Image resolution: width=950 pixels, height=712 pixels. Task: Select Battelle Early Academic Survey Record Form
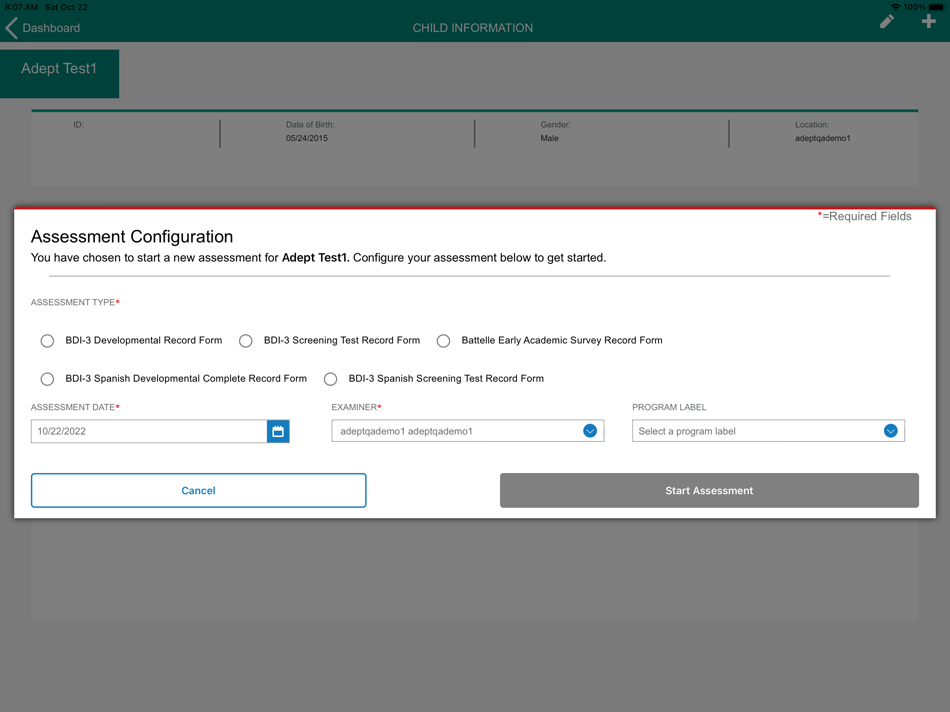[443, 341]
